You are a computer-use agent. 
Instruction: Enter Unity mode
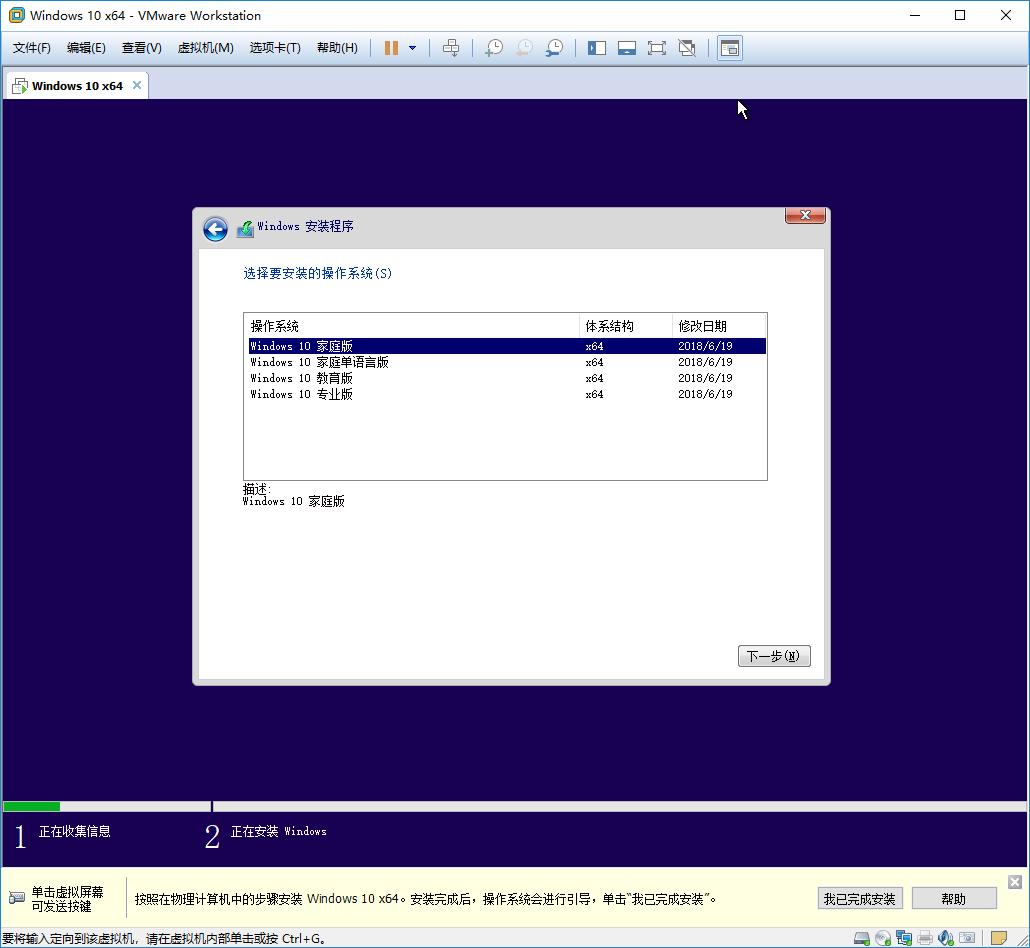[x=686, y=47]
